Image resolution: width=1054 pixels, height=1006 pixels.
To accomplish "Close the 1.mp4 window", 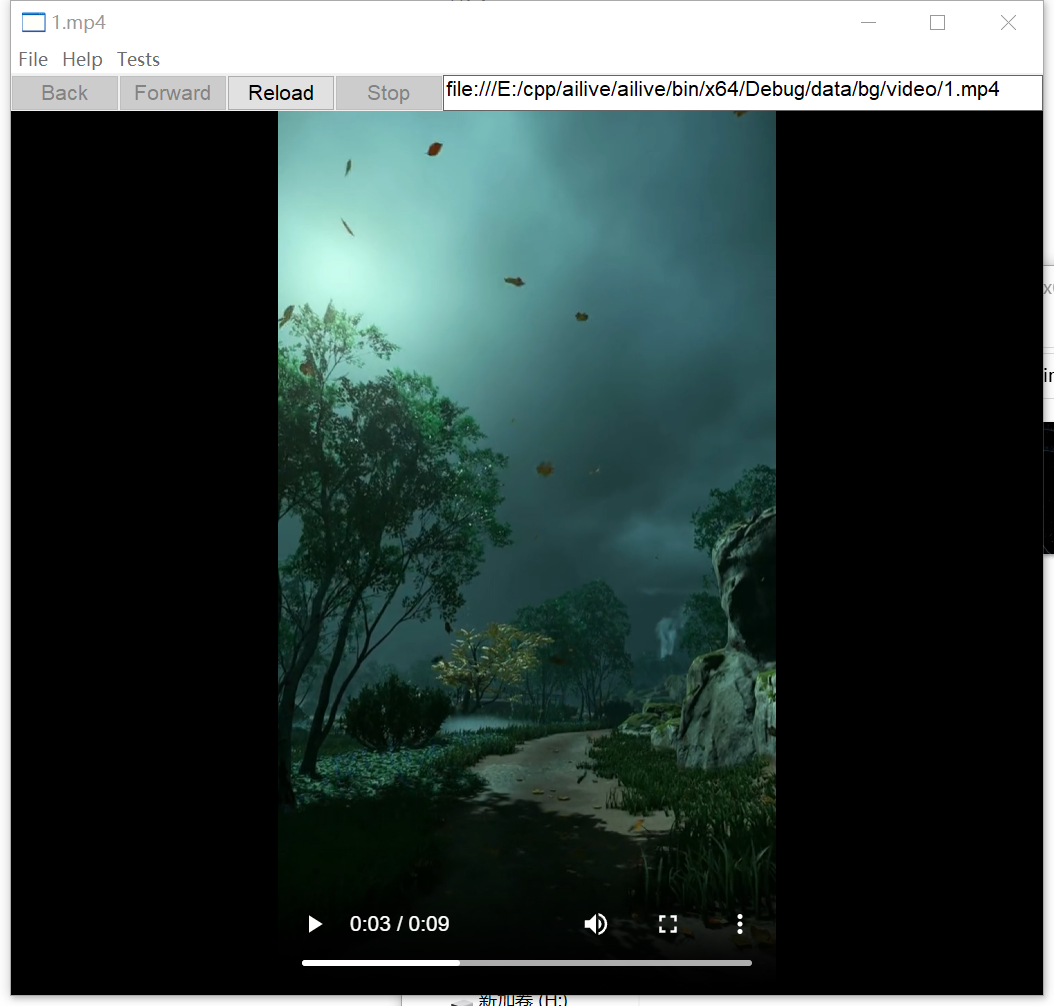I will click(x=1008, y=23).
